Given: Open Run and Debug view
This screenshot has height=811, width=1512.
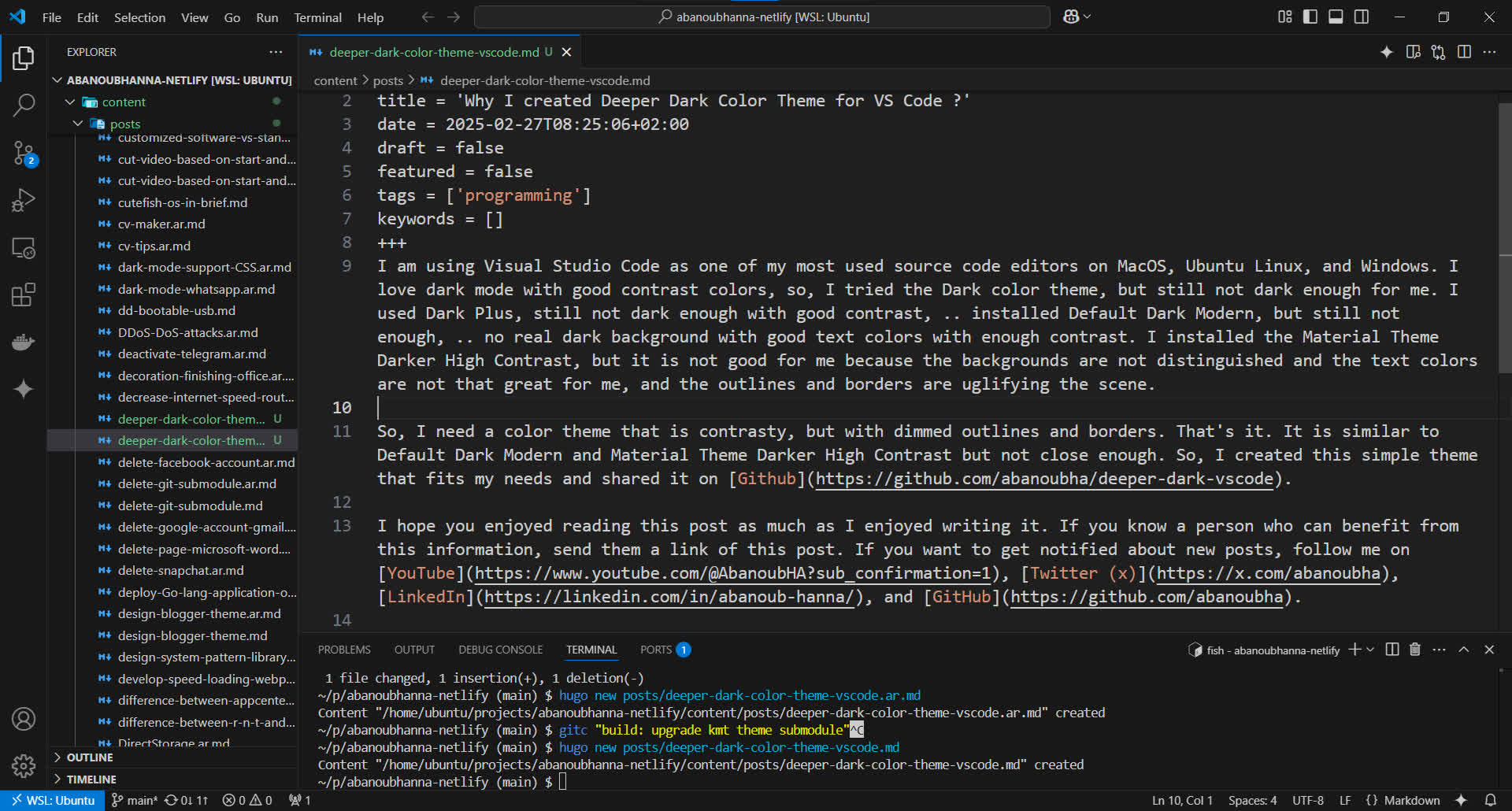Looking at the screenshot, I should point(24,200).
